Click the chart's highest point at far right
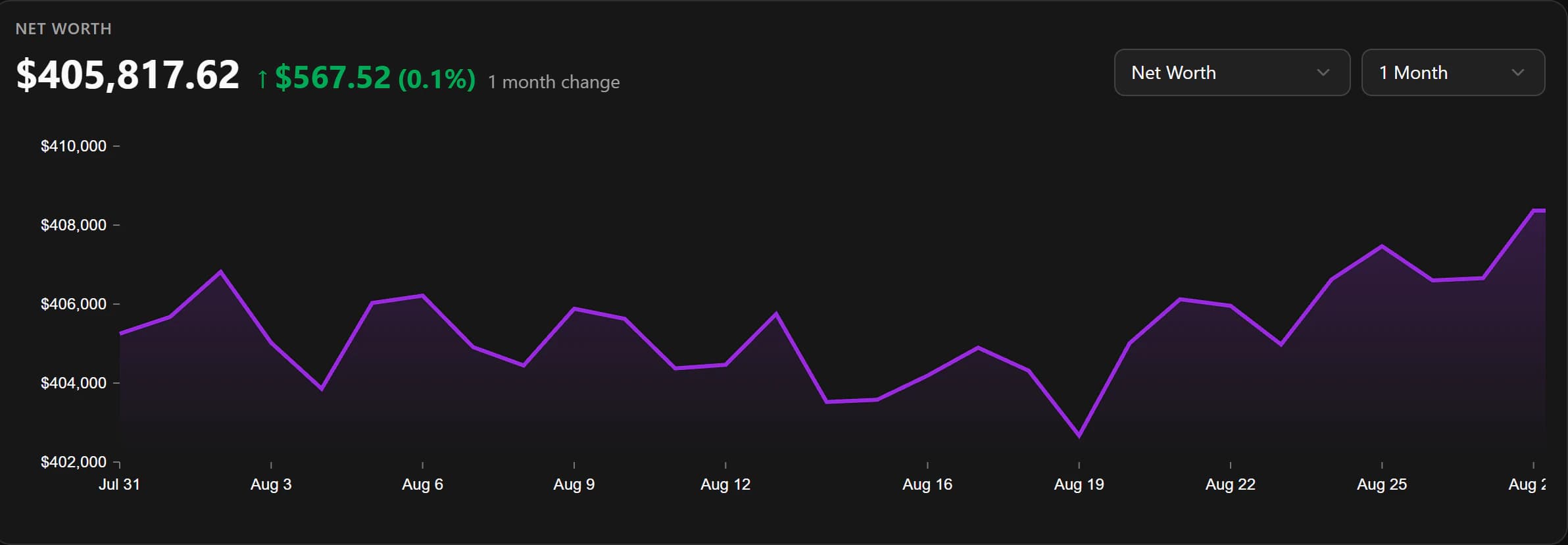1568x545 pixels. (1538, 211)
